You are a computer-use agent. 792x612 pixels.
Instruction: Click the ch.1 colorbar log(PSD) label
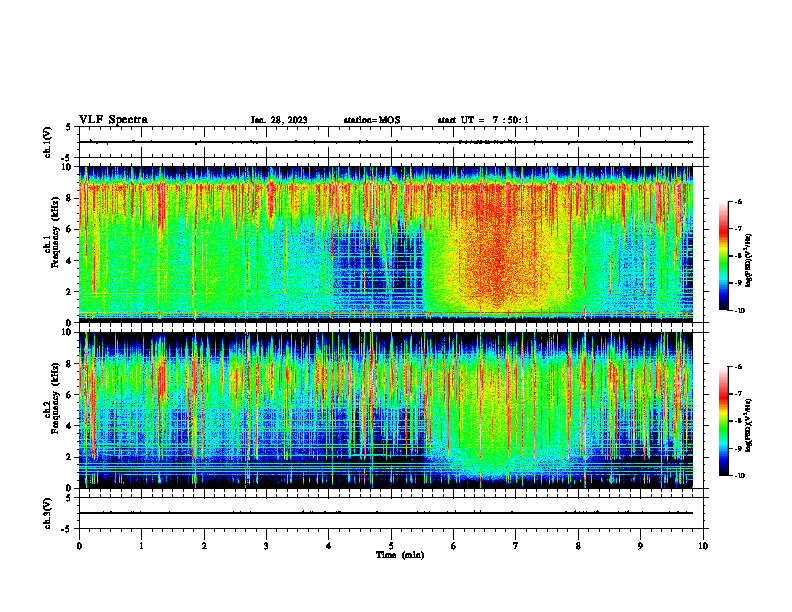click(x=749, y=260)
